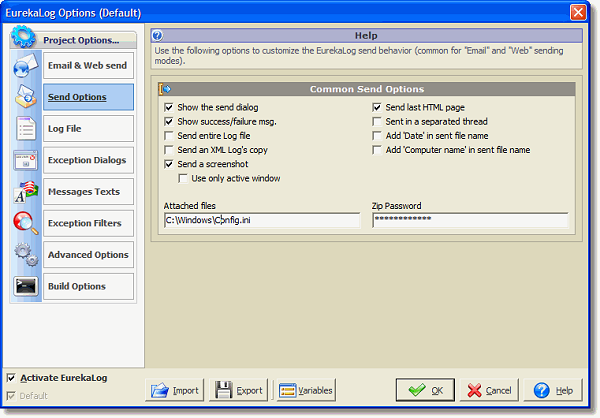Click the Help button at bottom right
Image resolution: width=600 pixels, height=418 pixels.
point(553,390)
